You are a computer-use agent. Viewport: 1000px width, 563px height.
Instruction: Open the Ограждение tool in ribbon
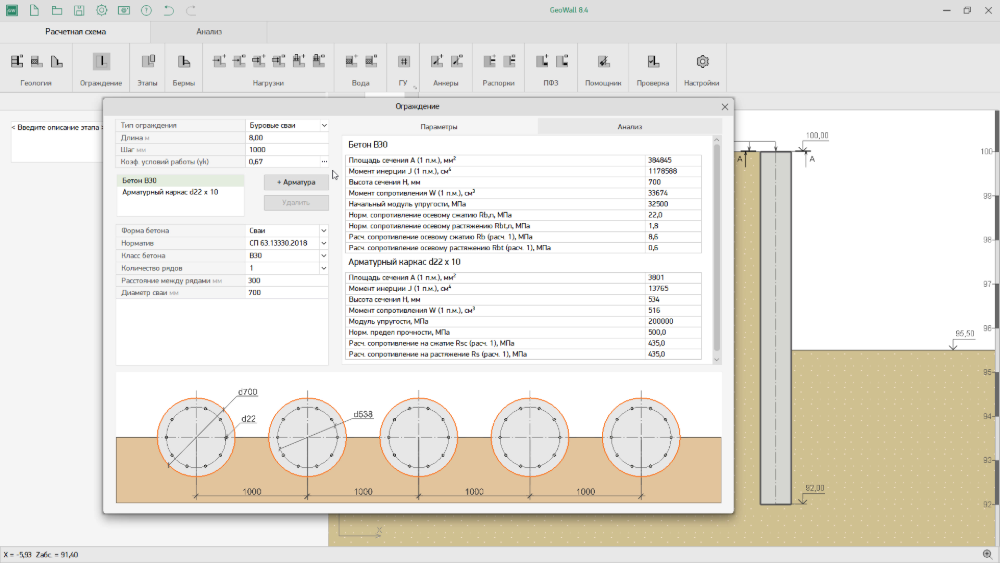point(101,62)
